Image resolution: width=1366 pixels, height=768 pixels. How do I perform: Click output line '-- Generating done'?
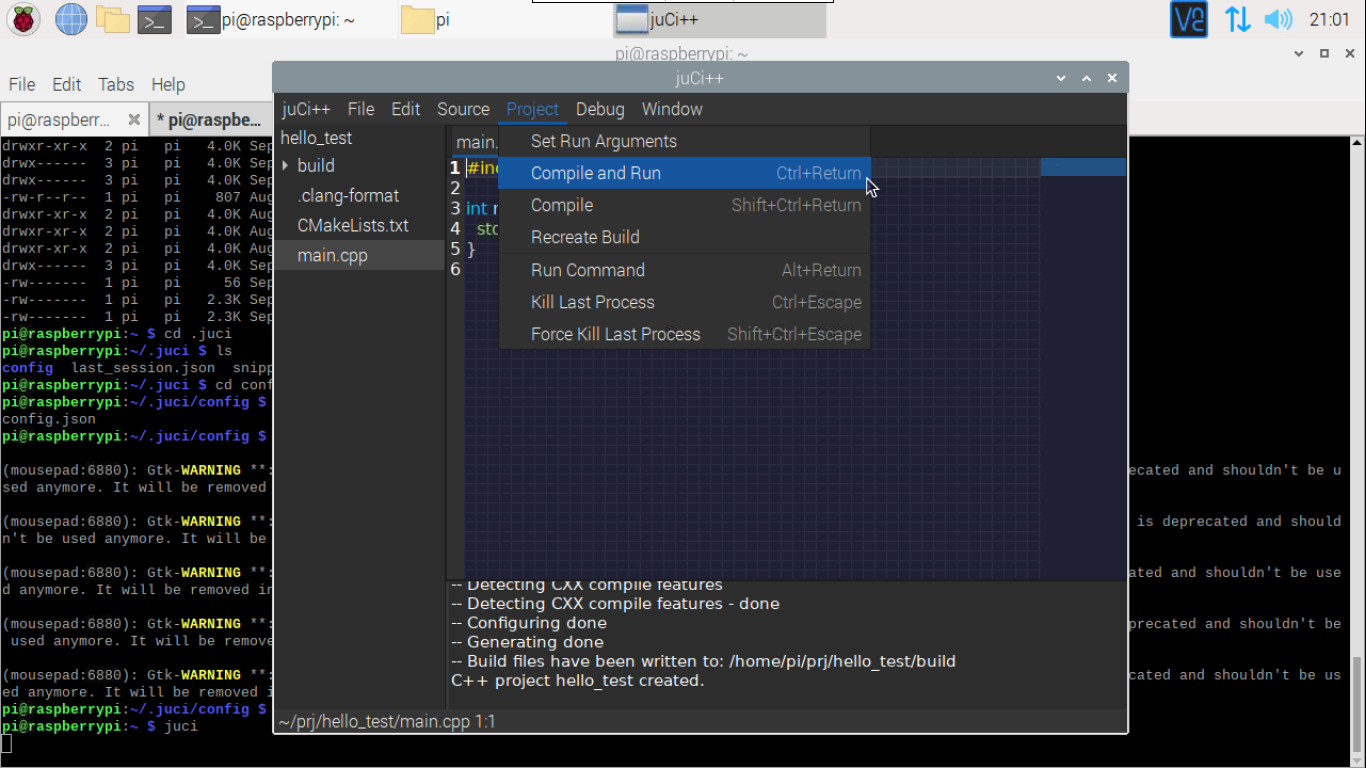(527, 642)
